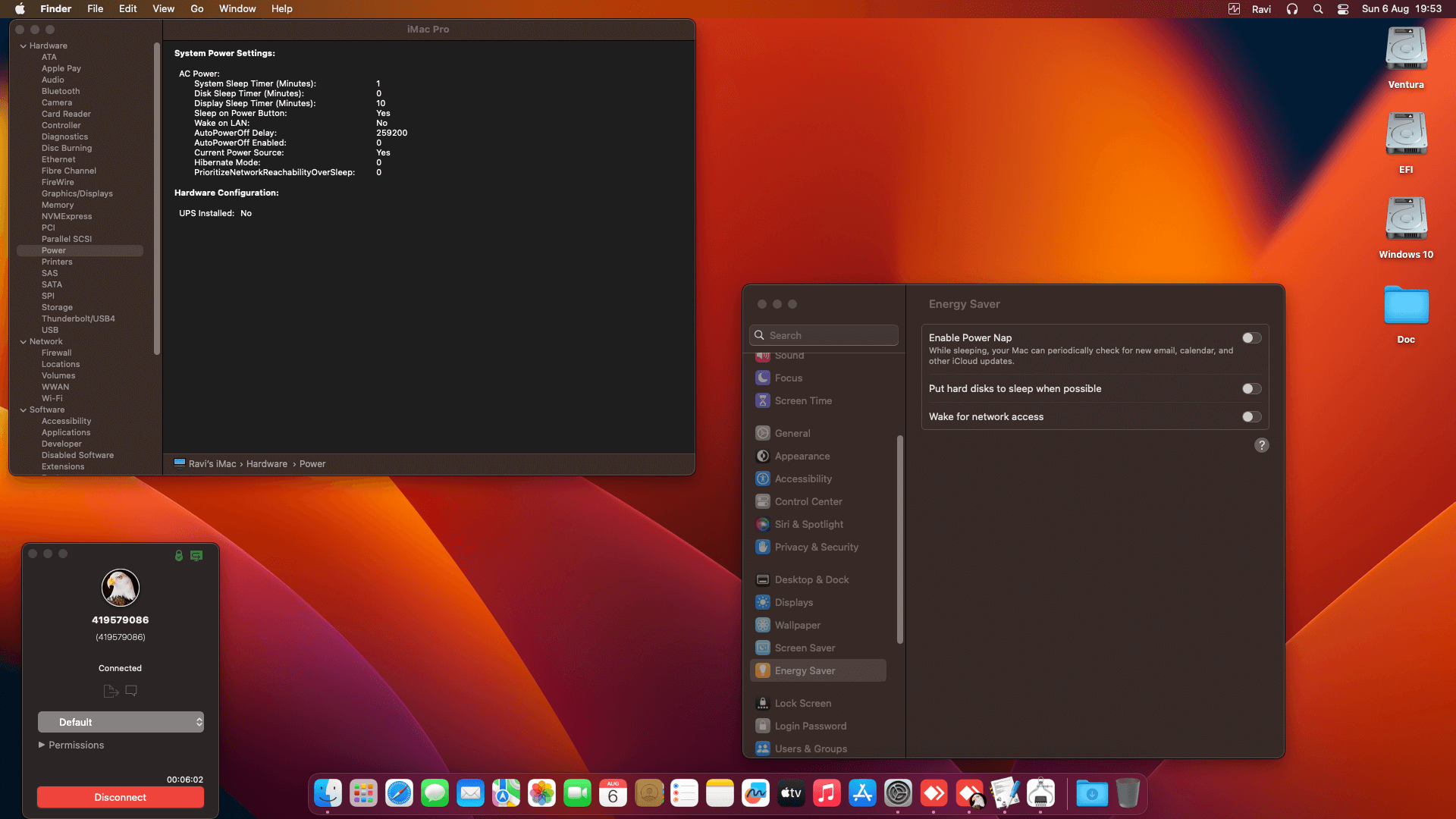Enable the Power Nap toggle
The width and height of the screenshot is (1456, 819).
1252,338
